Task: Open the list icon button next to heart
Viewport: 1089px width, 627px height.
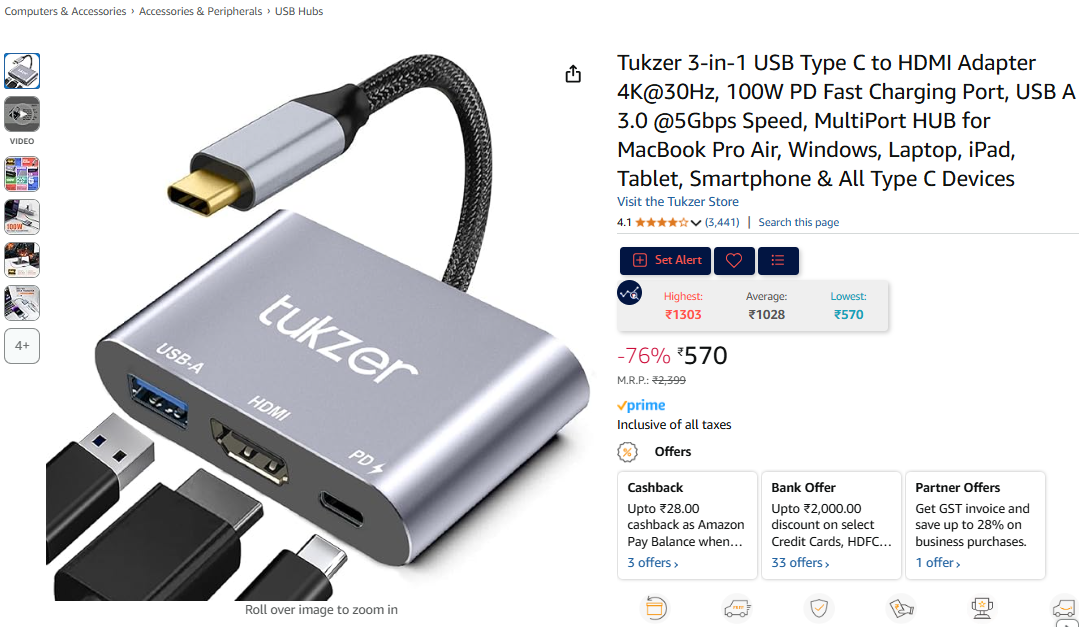Action: coord(778,260)
